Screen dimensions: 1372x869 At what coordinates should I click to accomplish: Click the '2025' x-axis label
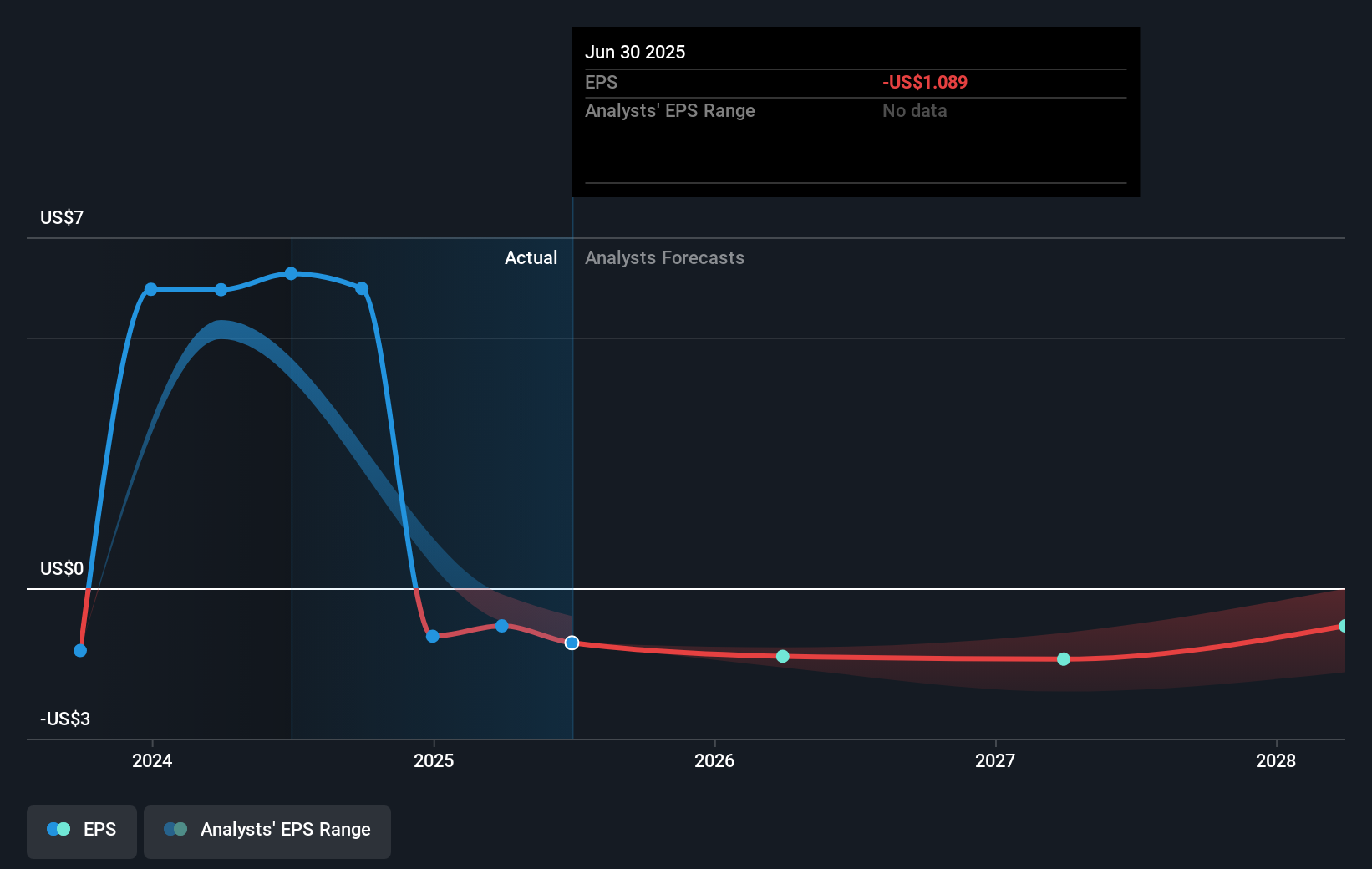pyautogui.click(x=434, y=760)
